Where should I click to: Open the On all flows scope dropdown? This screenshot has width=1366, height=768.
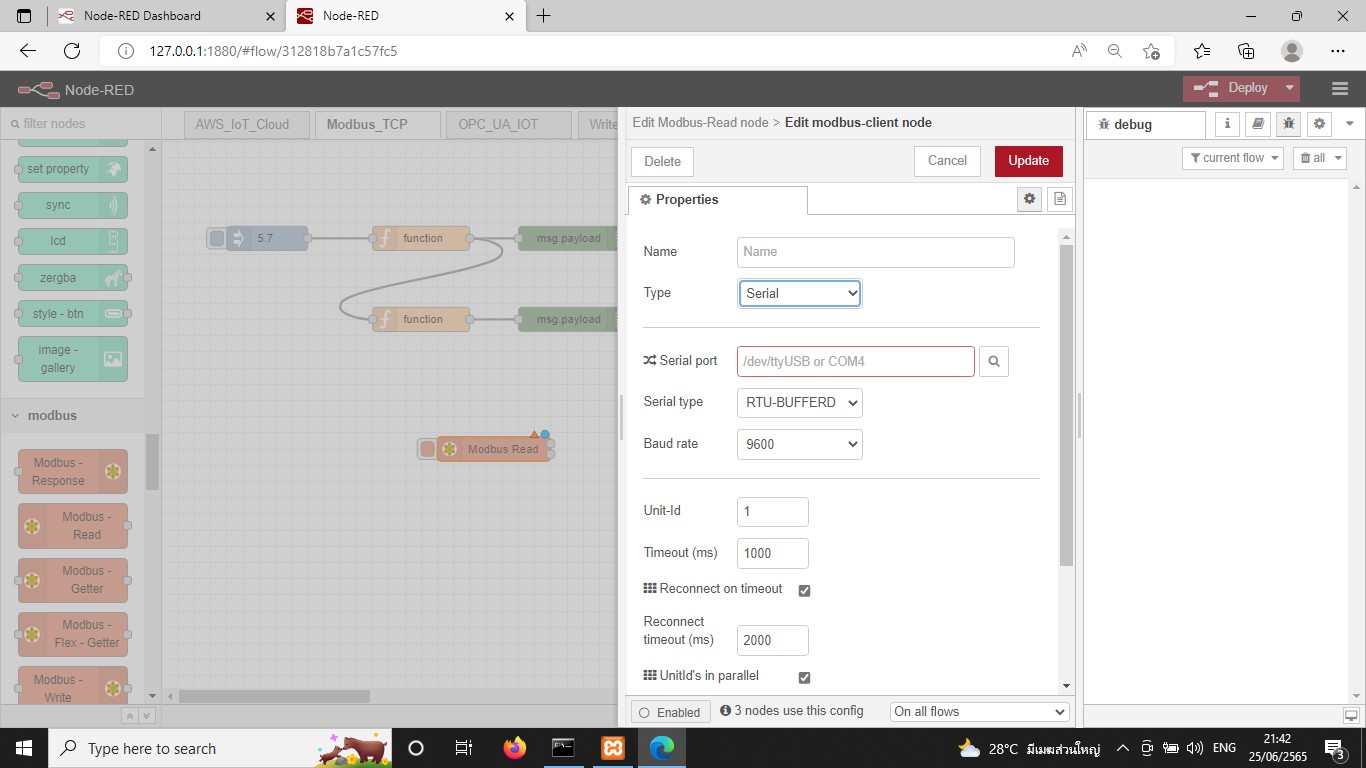[980, 712]
